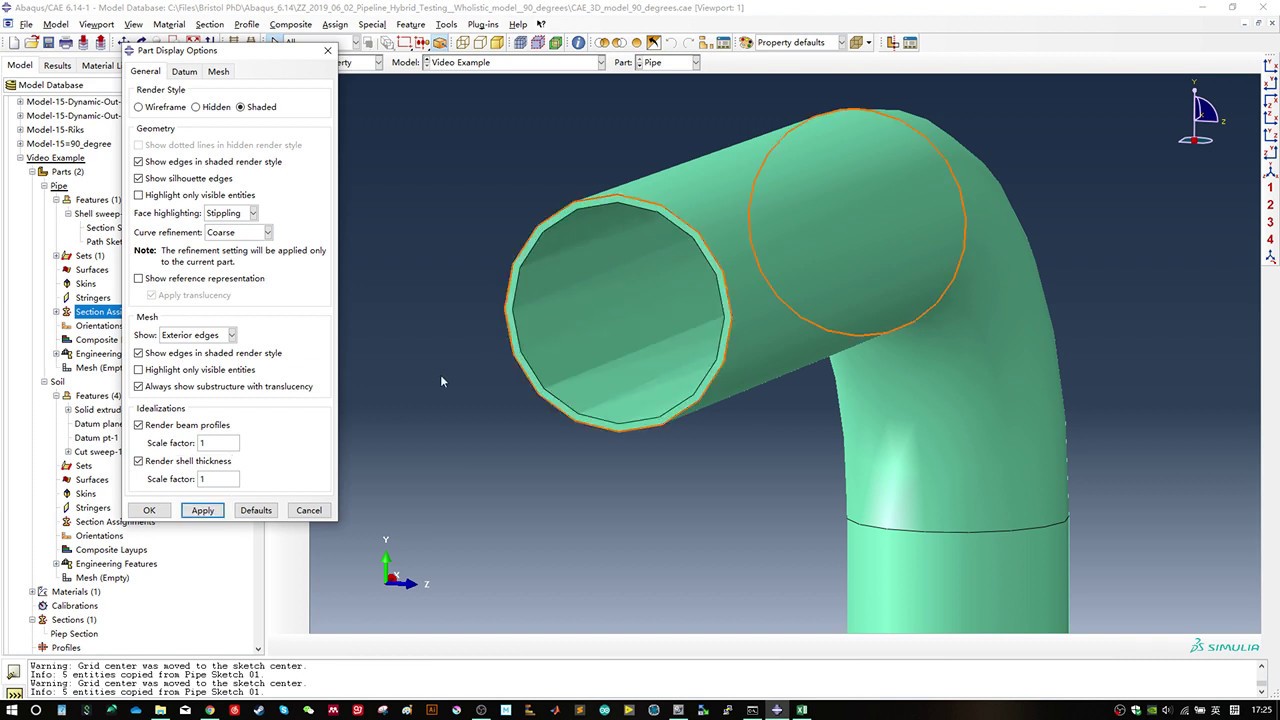Click the Open file folder icon
1280x720 pixels.
point(31,42)
